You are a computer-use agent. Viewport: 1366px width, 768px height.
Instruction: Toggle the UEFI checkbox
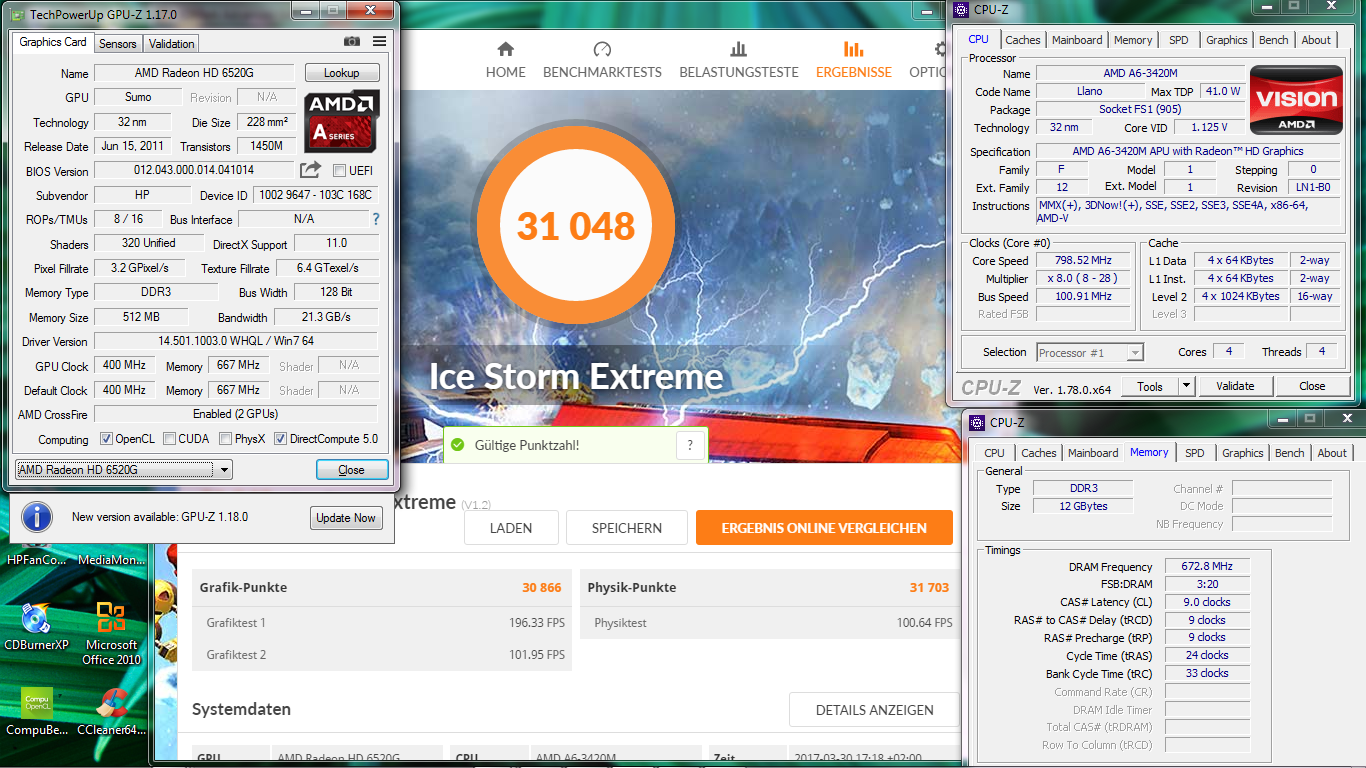339,170
